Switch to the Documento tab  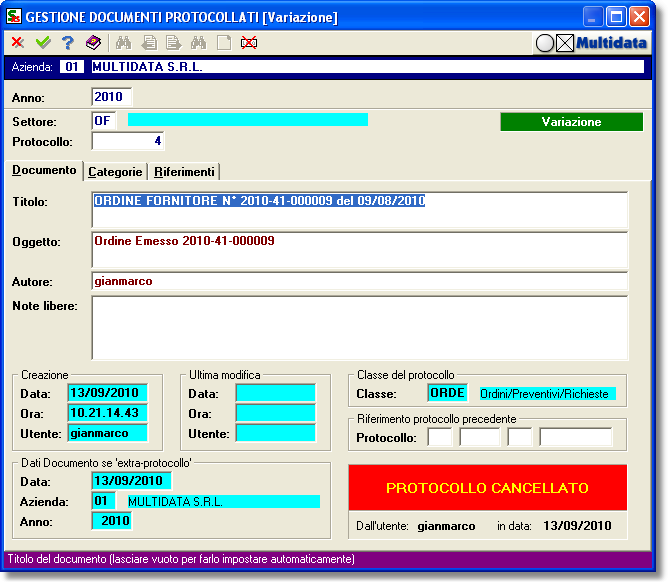point(44,170)
